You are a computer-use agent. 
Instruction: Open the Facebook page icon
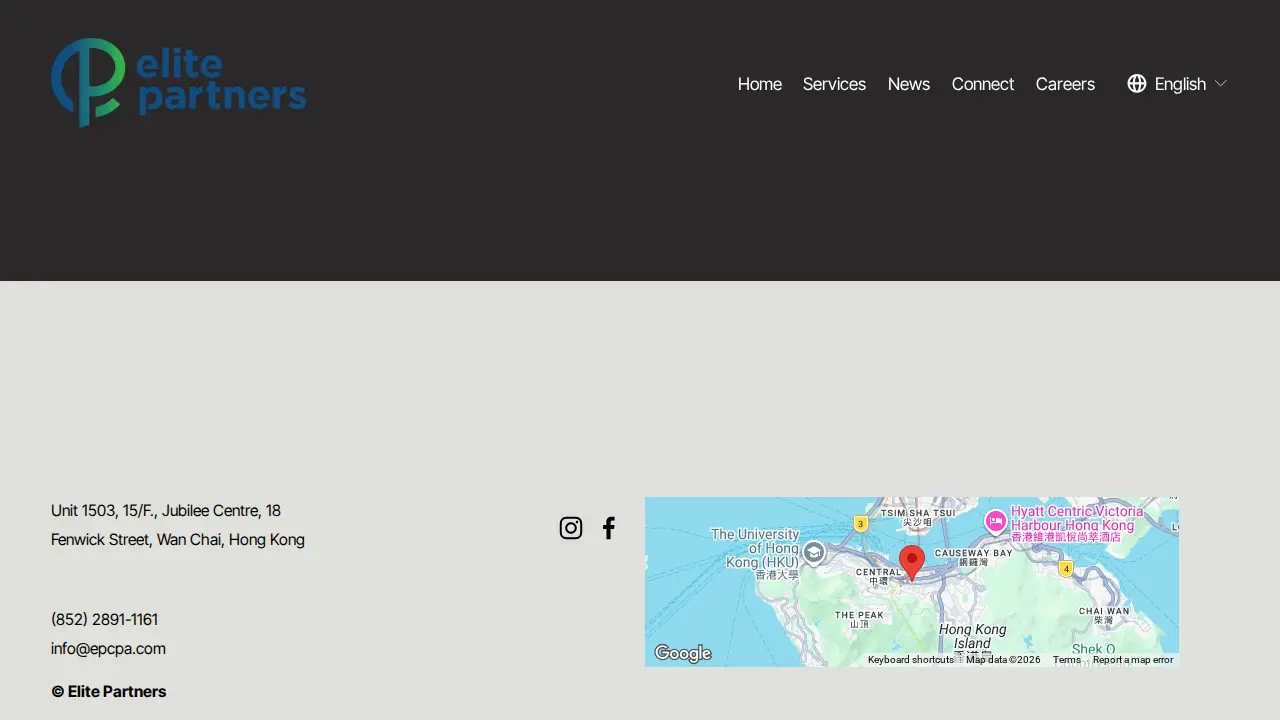click(x=609, y=528)
